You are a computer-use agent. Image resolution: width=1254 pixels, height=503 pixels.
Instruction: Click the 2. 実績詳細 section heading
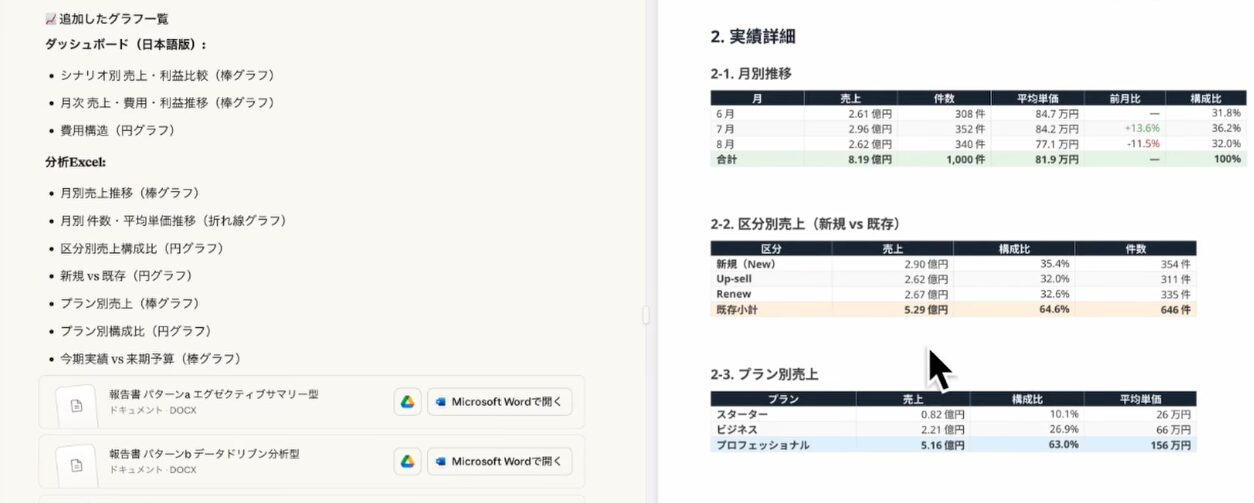tap(752, 37)
